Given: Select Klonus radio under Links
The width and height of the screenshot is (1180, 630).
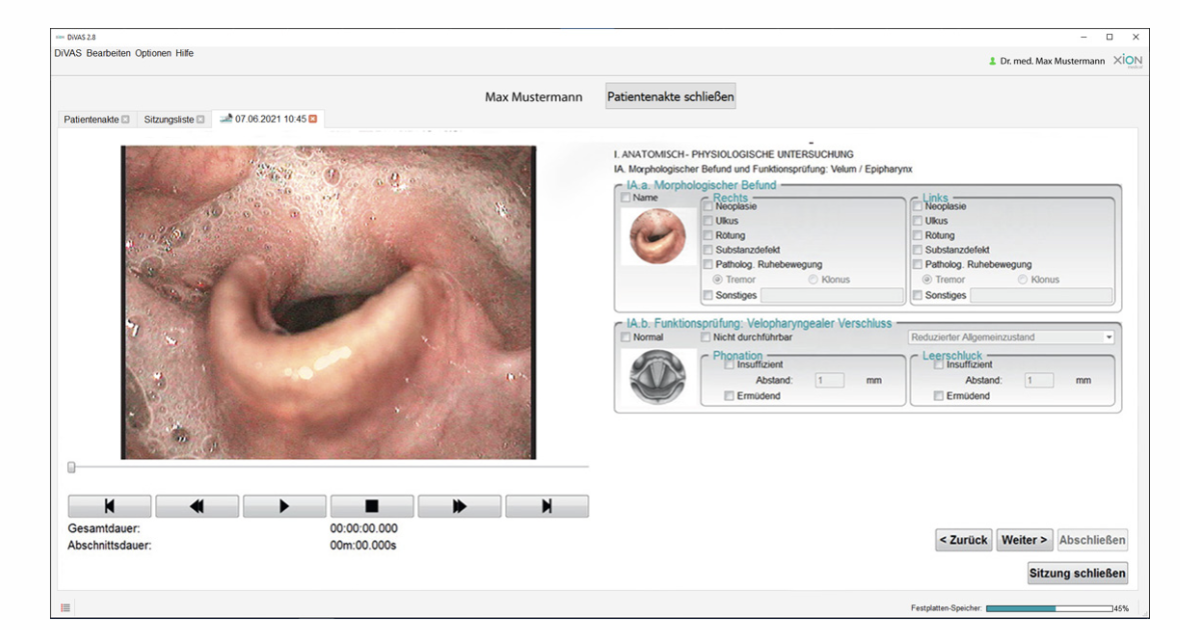Looking at the screenshot, I should pos(1022,280).
